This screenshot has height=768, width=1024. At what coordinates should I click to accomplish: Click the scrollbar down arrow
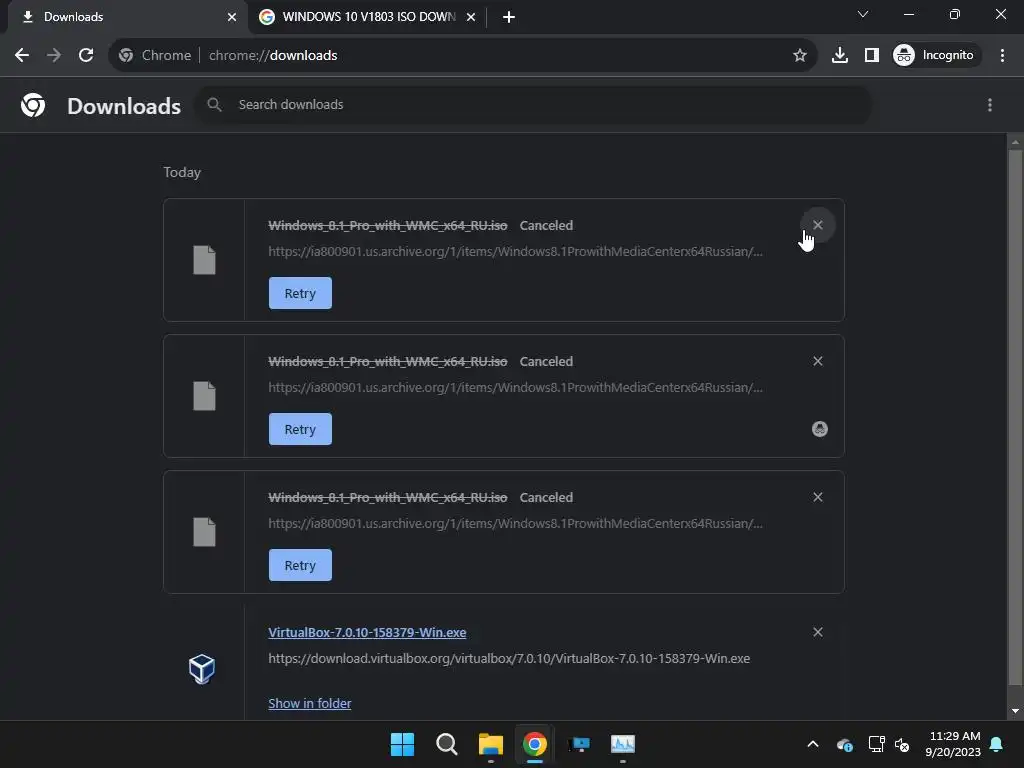pyautogui.click(x=1015, y=711)
